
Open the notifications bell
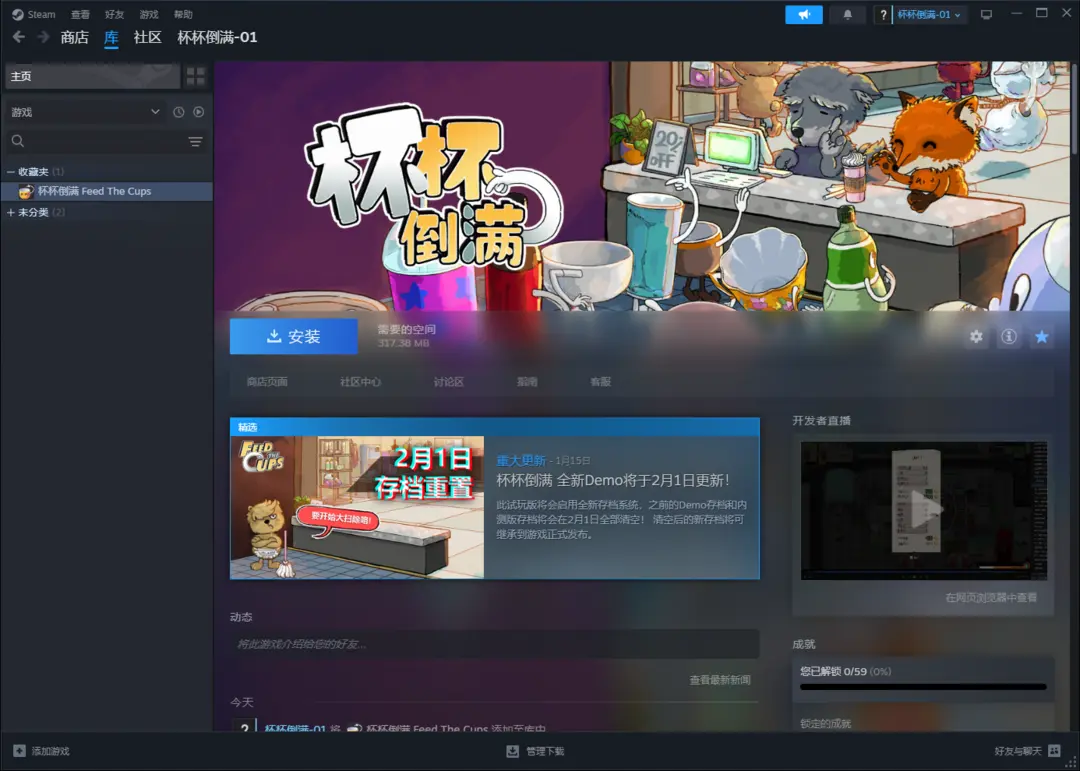point(847,15)
